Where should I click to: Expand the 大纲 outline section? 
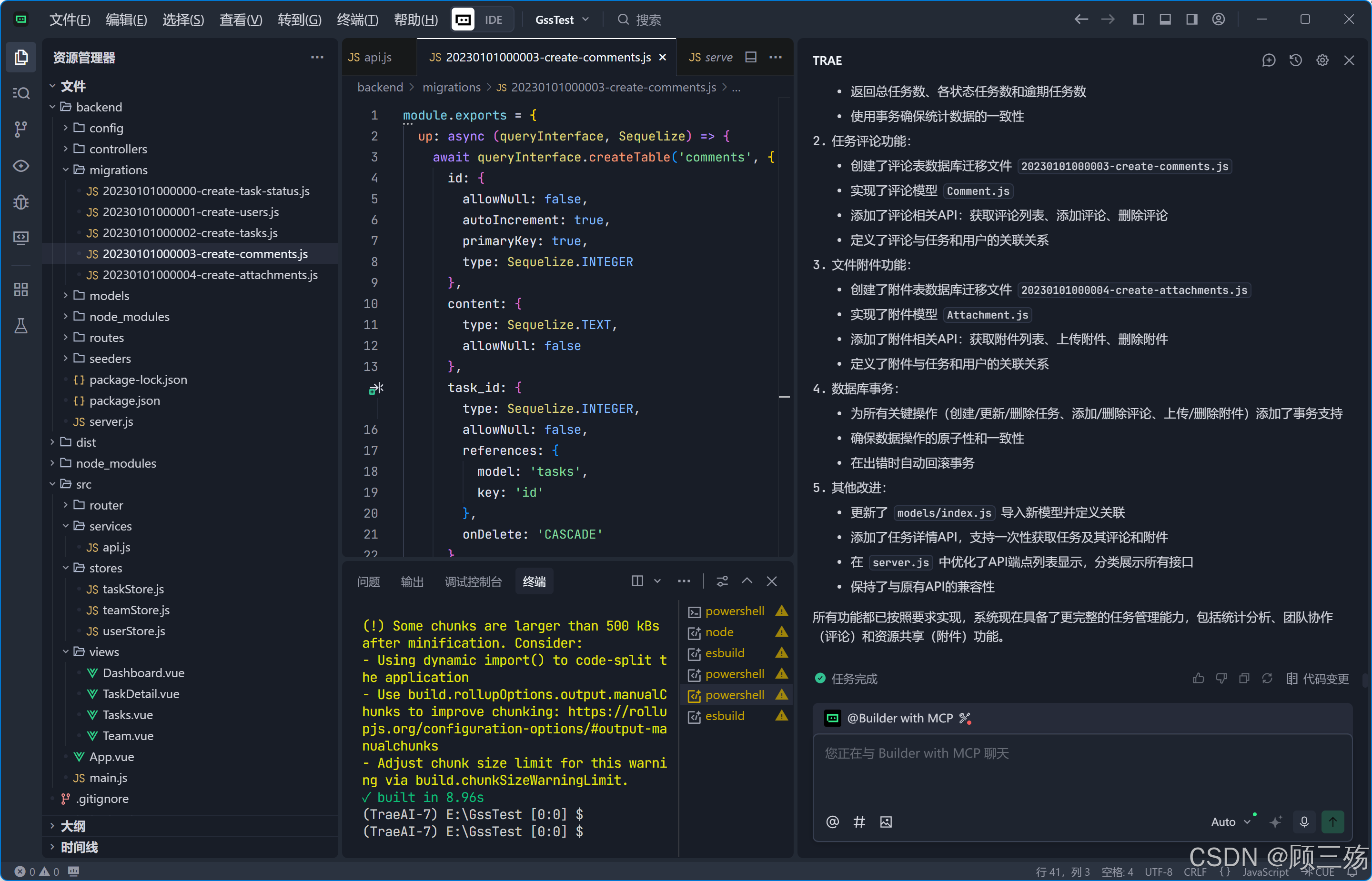73,826
